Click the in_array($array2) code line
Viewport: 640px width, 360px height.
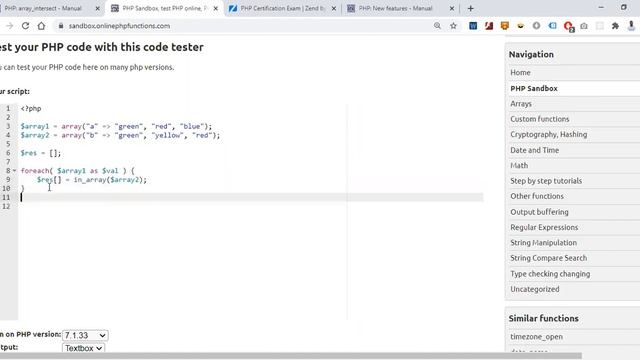click(x=92, y=180)
